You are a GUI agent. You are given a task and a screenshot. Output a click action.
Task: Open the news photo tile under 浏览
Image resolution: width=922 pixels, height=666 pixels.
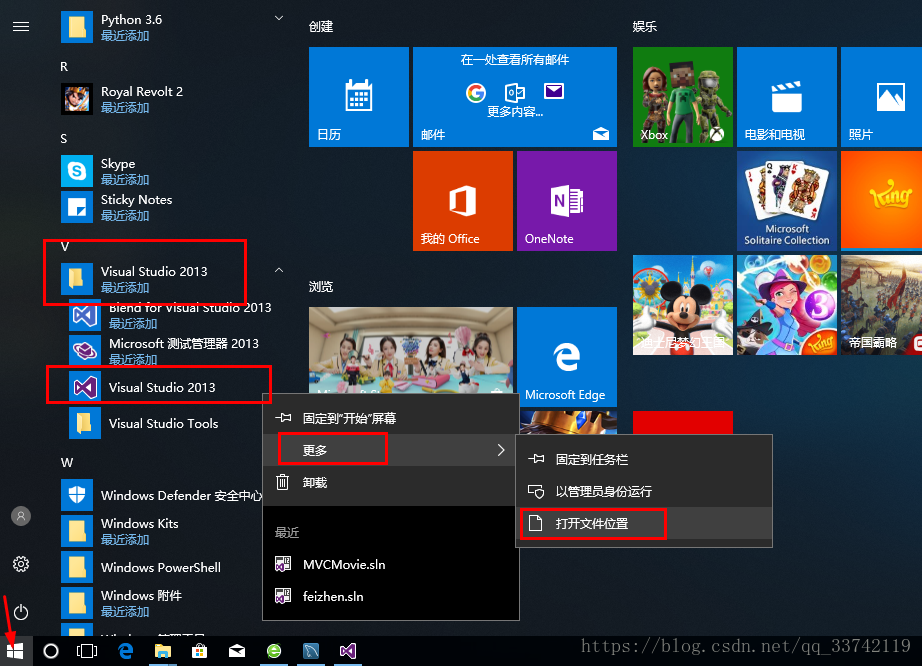[411, 350]
